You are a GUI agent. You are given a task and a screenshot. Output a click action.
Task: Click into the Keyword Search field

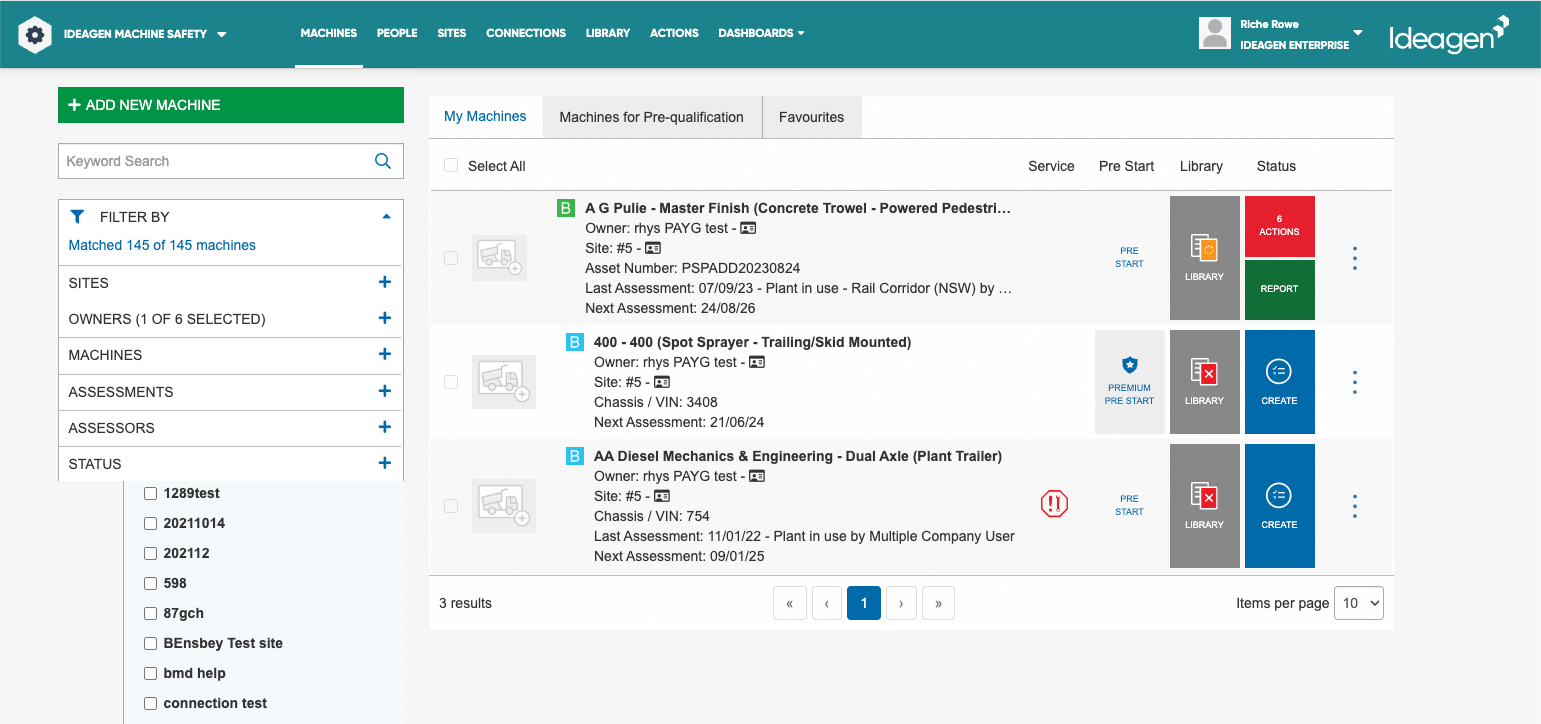(215, 161)
